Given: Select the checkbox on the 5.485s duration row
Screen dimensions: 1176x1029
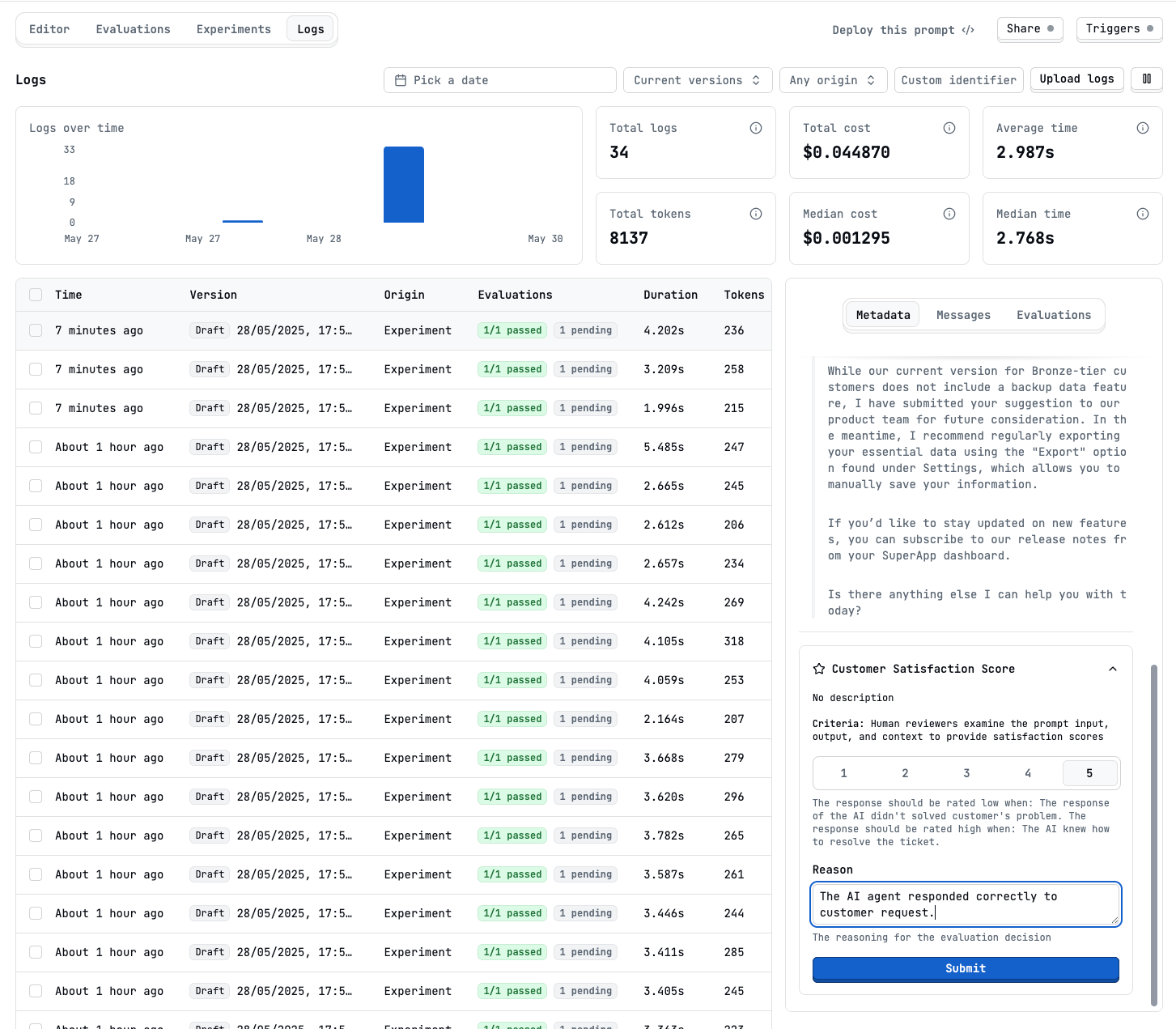Looking at the screenshot, I should [x=36, y=447].
